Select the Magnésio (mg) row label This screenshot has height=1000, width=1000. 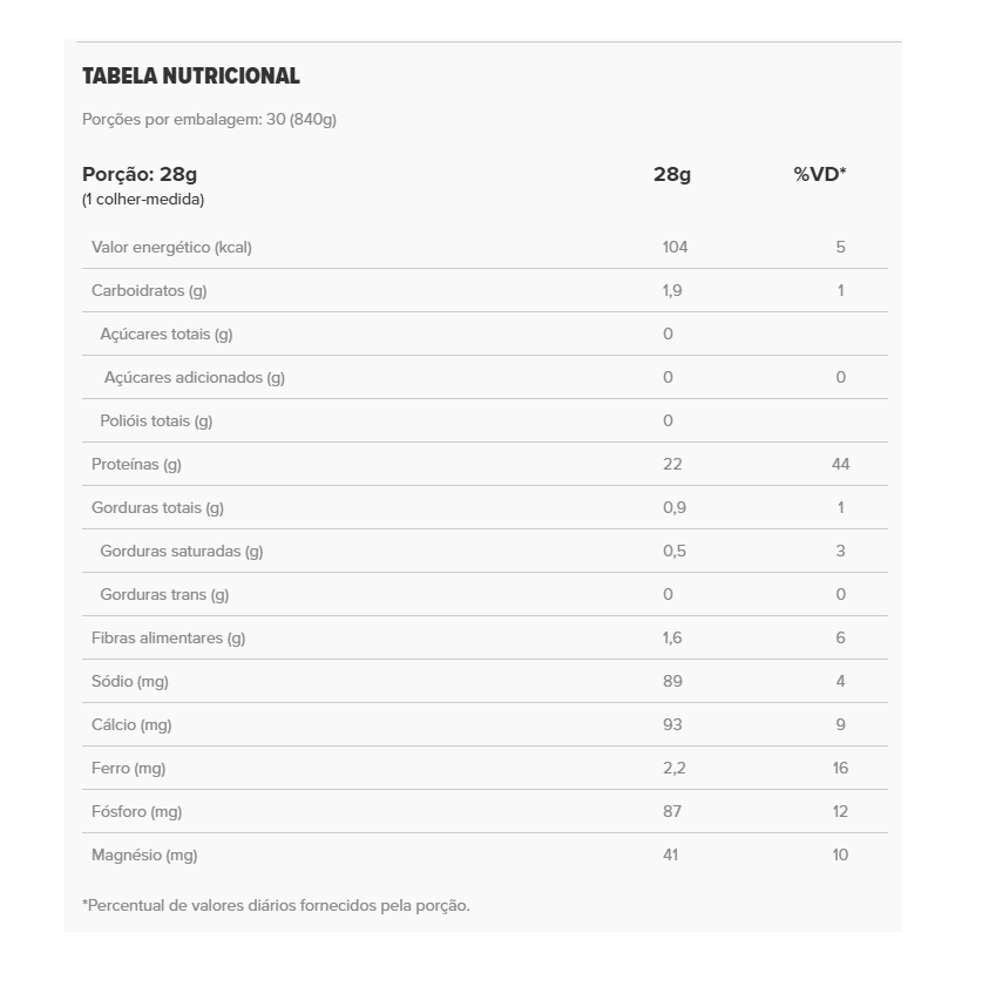click(x=144, y=855)
